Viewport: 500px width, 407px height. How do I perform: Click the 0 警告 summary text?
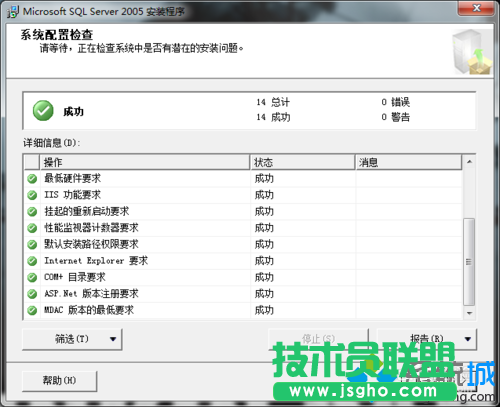(396, 117)
